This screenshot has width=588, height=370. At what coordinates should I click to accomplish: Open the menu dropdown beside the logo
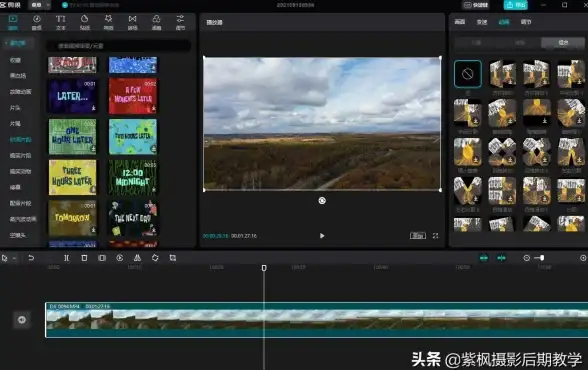[40, 5]
